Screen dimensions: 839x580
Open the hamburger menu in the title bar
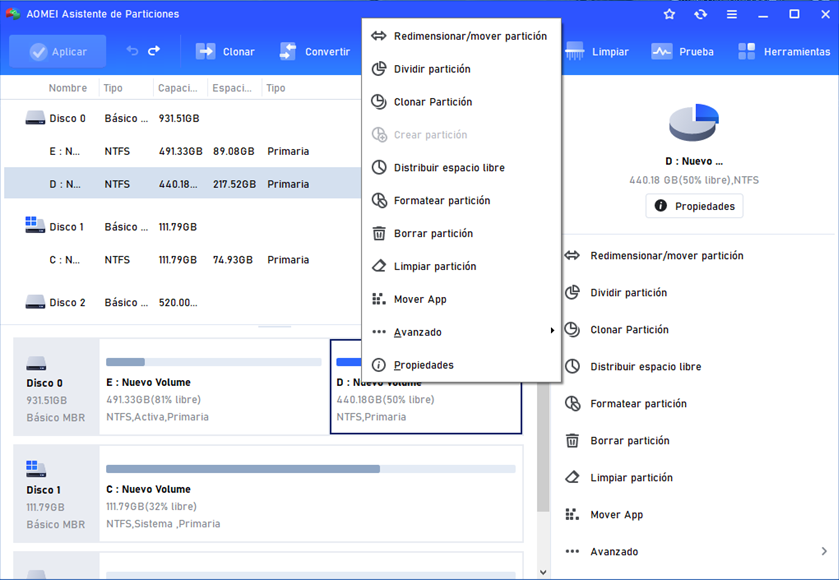(732, 15)
